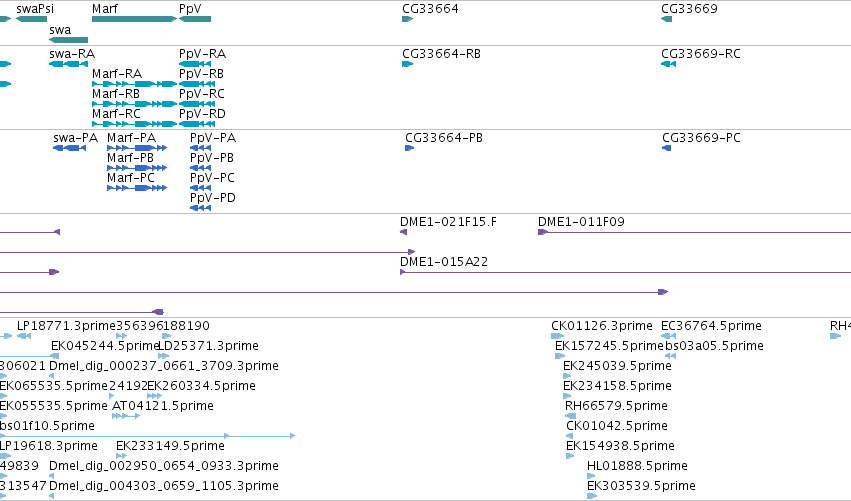The height and width of the screenshot is (501, 851).
Task: Click the CG33669 gene label
Action: click(x=689, y=9)
